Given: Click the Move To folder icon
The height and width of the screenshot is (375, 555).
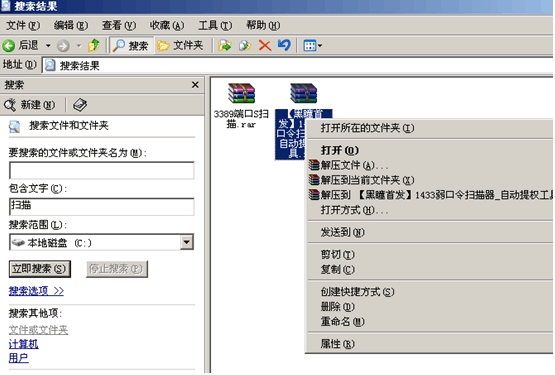Looking at the screenshot, I should (225, 45).
